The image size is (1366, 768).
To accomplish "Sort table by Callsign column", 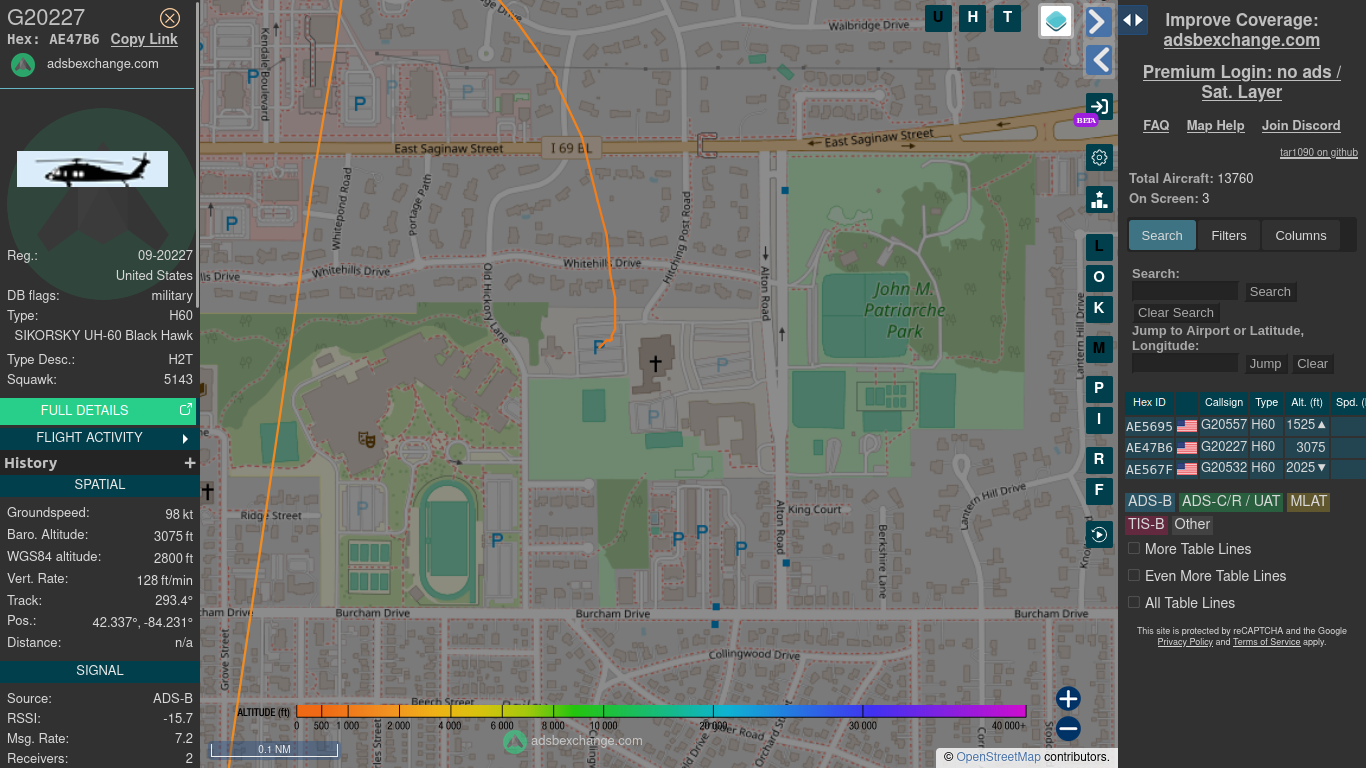I will [1224, 402].
